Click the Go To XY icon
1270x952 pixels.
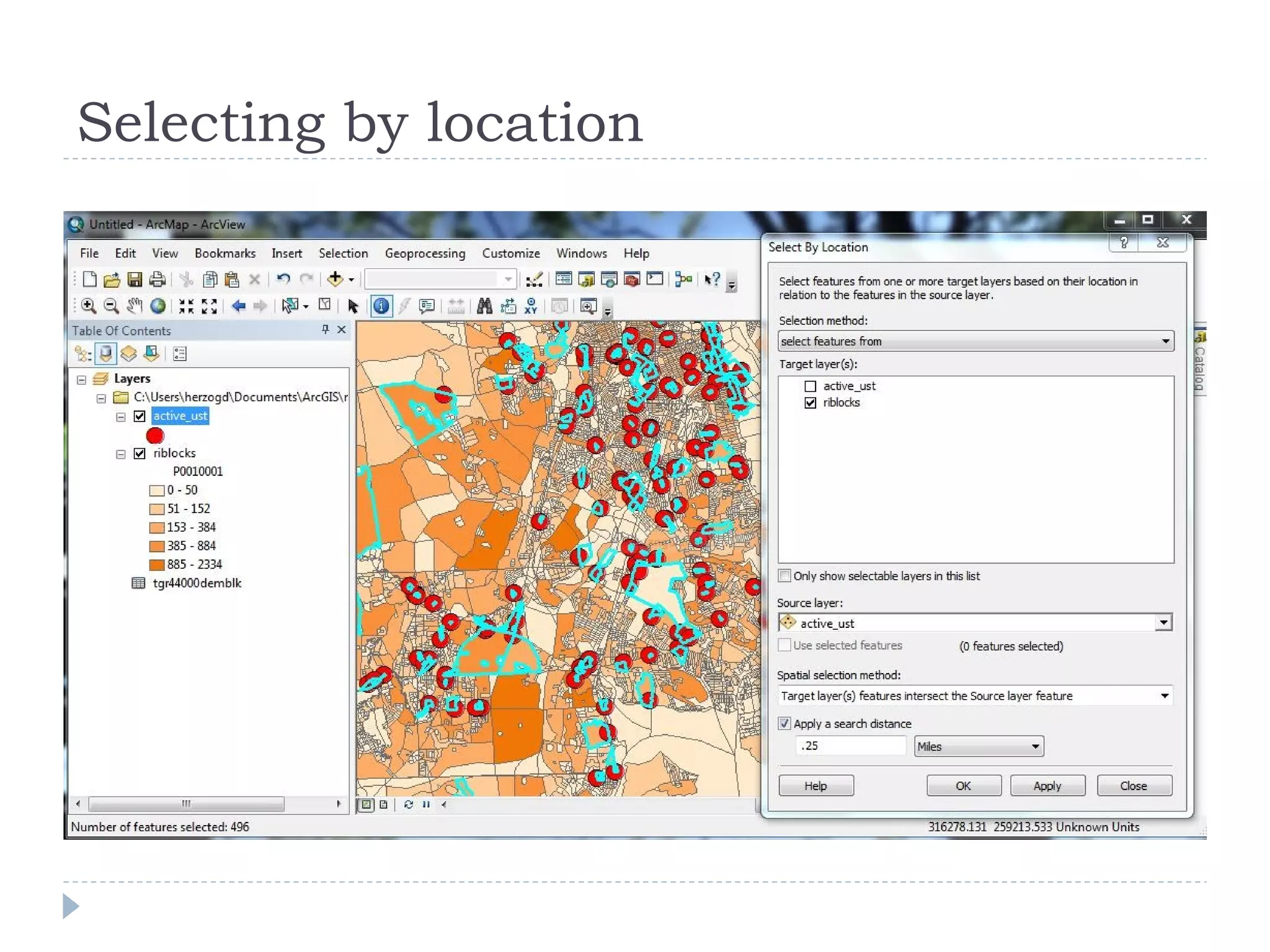coord(531,306)
